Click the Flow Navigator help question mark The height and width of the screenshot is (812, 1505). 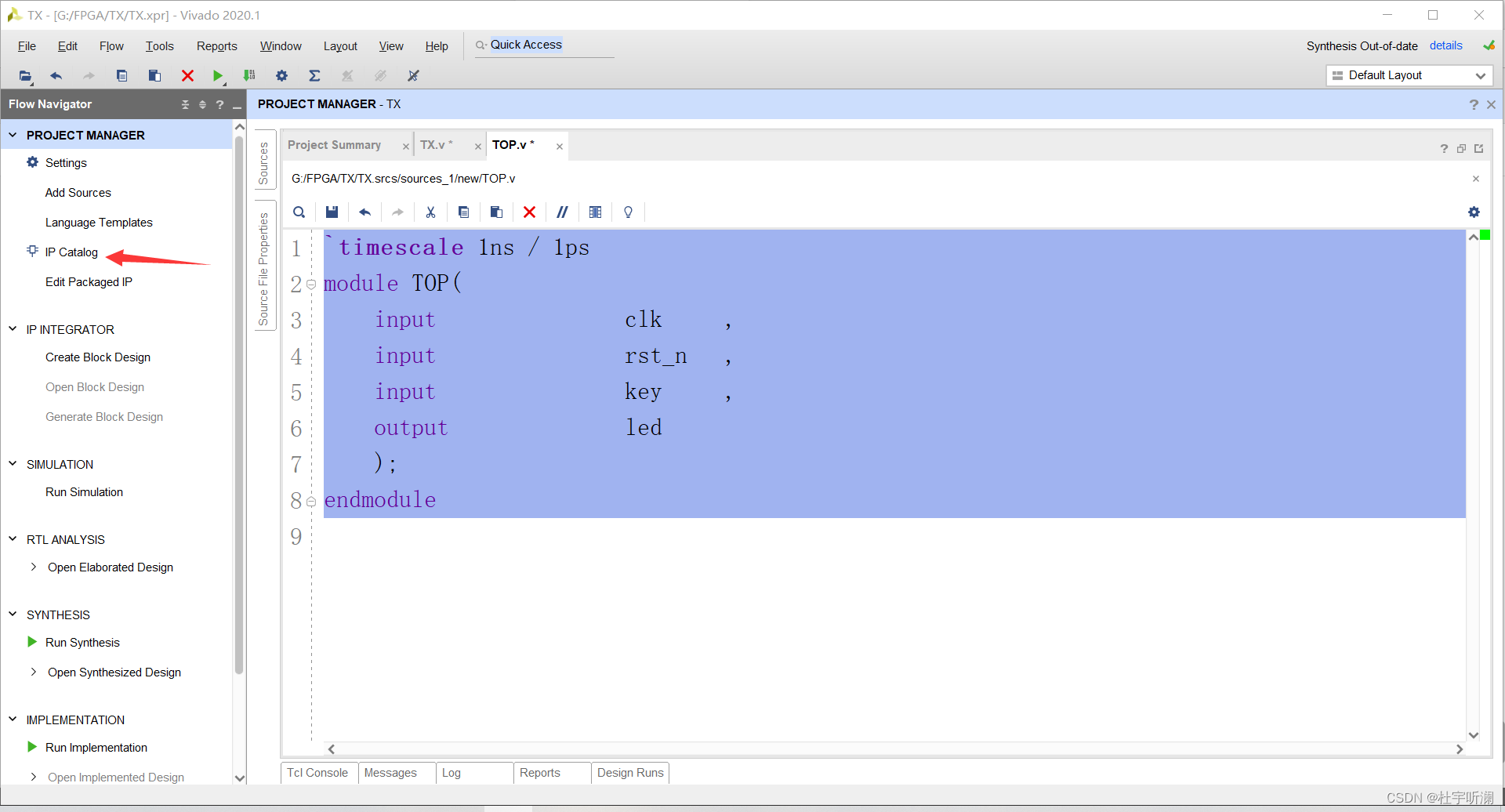pos(219,104)
